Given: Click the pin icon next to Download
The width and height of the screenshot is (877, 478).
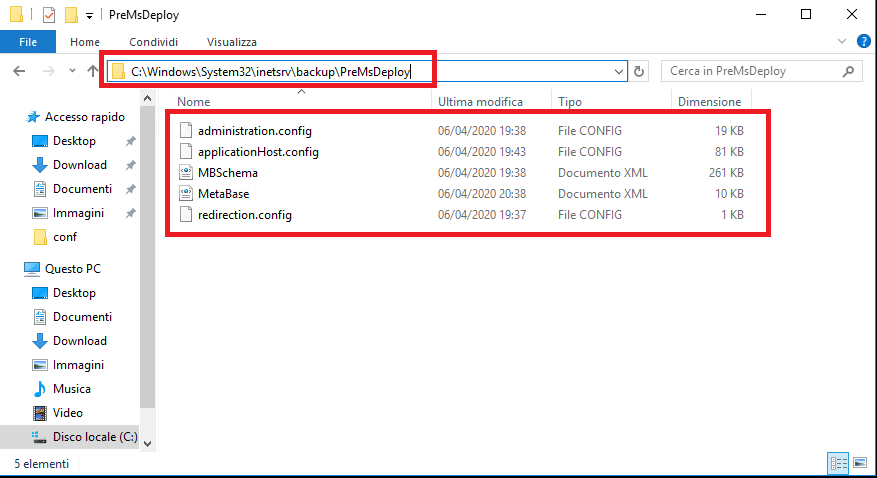Looking at the screenshot, I should pyautogui.click(x=130, y=165).
